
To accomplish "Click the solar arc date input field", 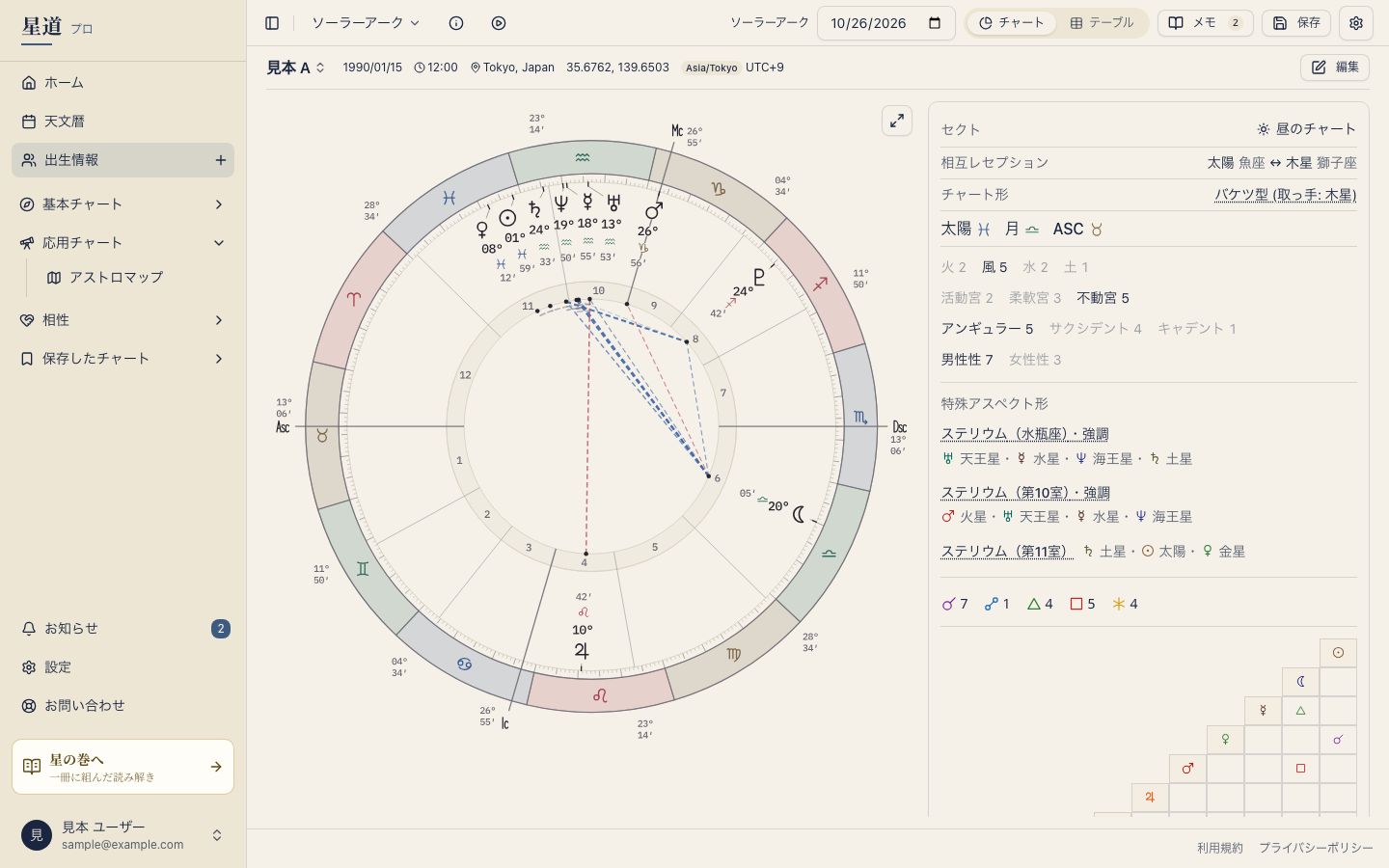I will point(885,23).
